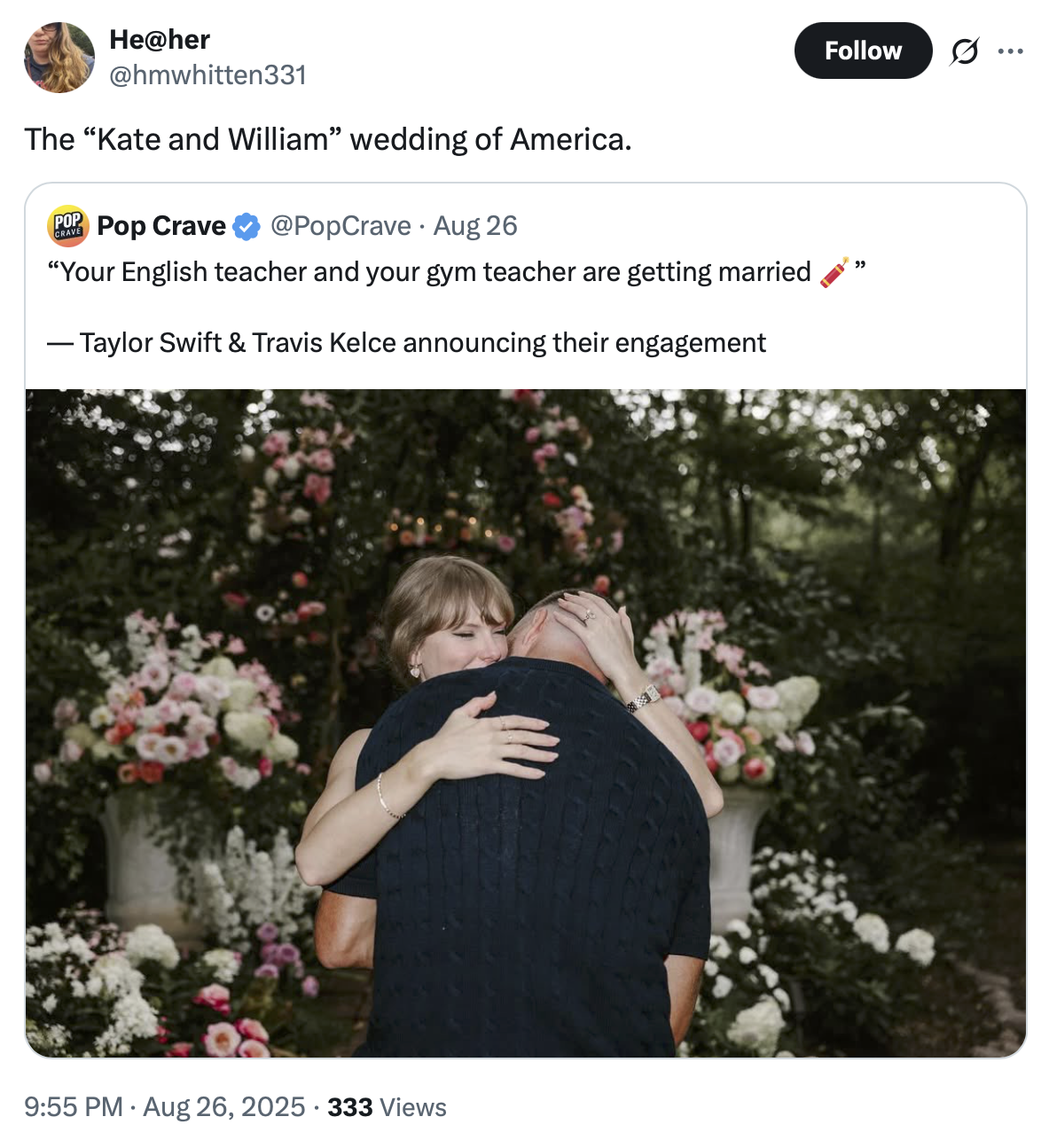Open the quoted post's Aug 26 date

(x=475, y=226)
